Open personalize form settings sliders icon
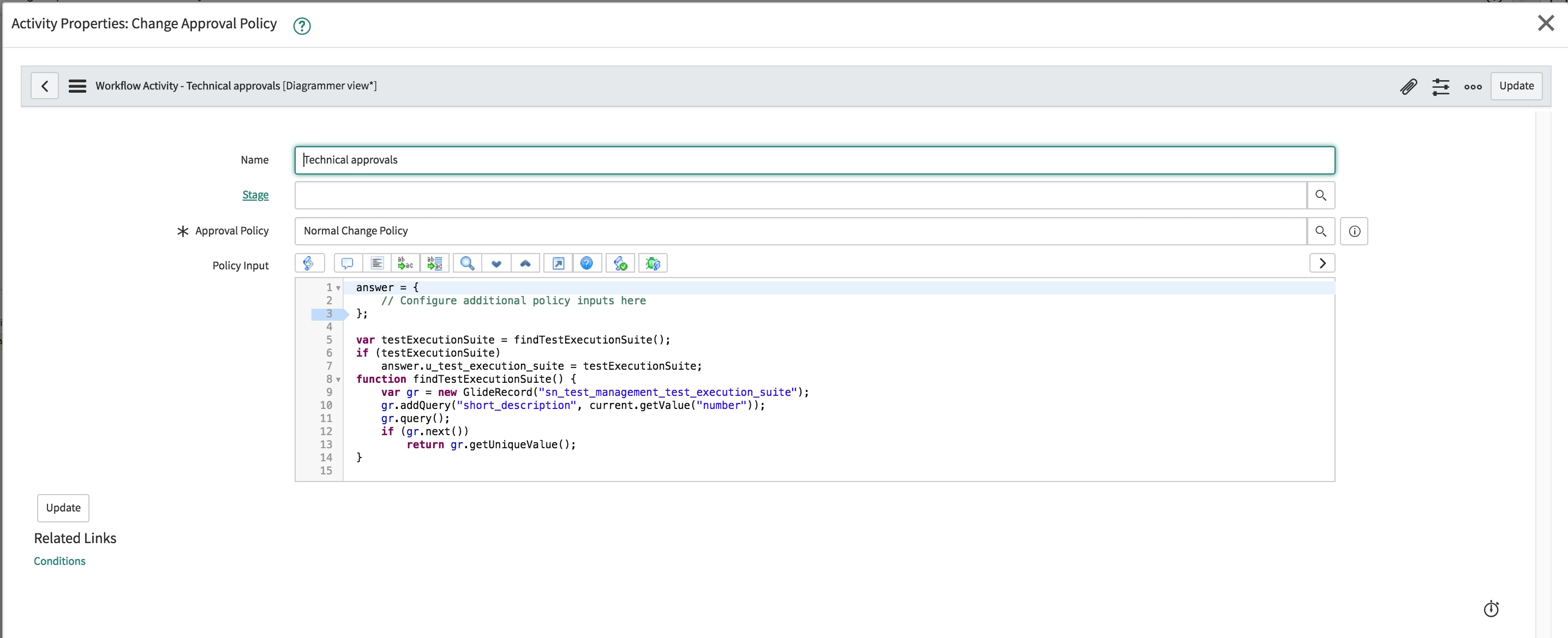 [1440, 86]
